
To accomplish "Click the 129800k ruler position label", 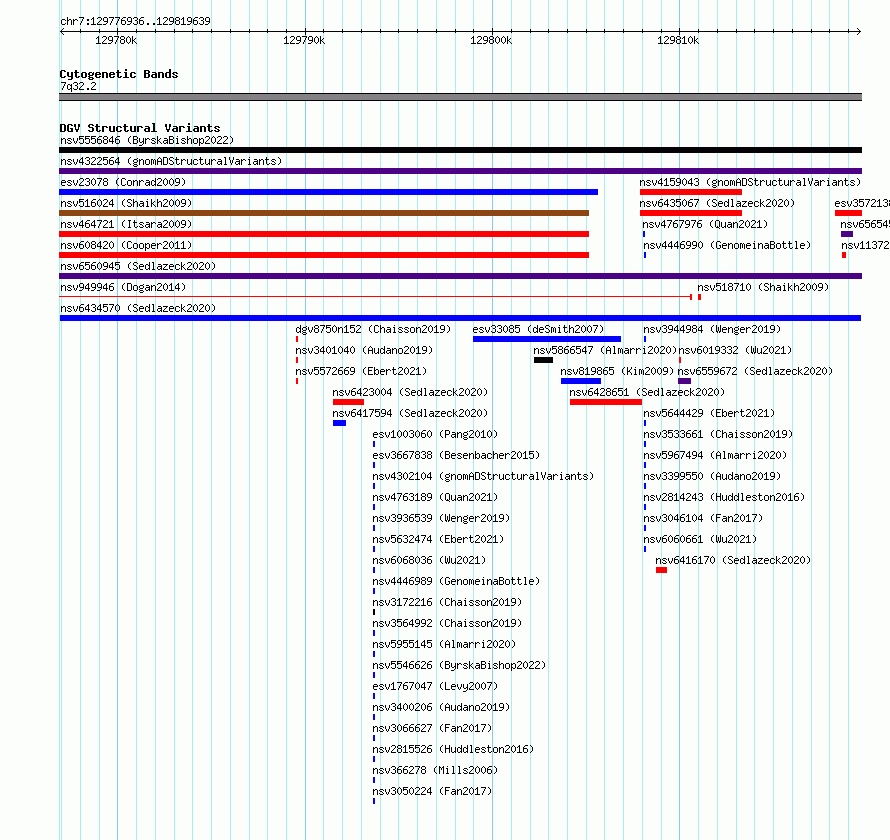I will (x=491, y=40).
